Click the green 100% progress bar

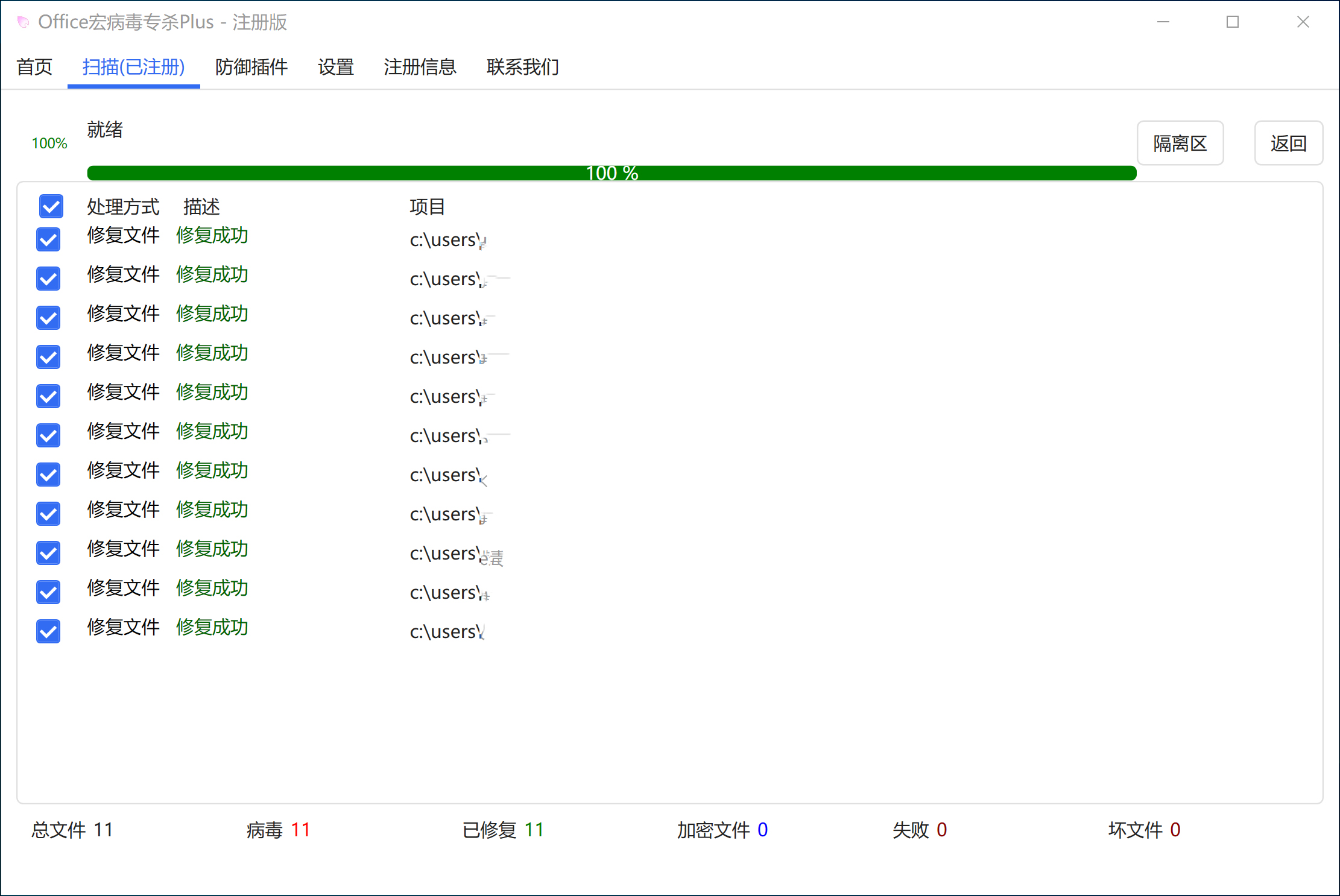point(612,173)
